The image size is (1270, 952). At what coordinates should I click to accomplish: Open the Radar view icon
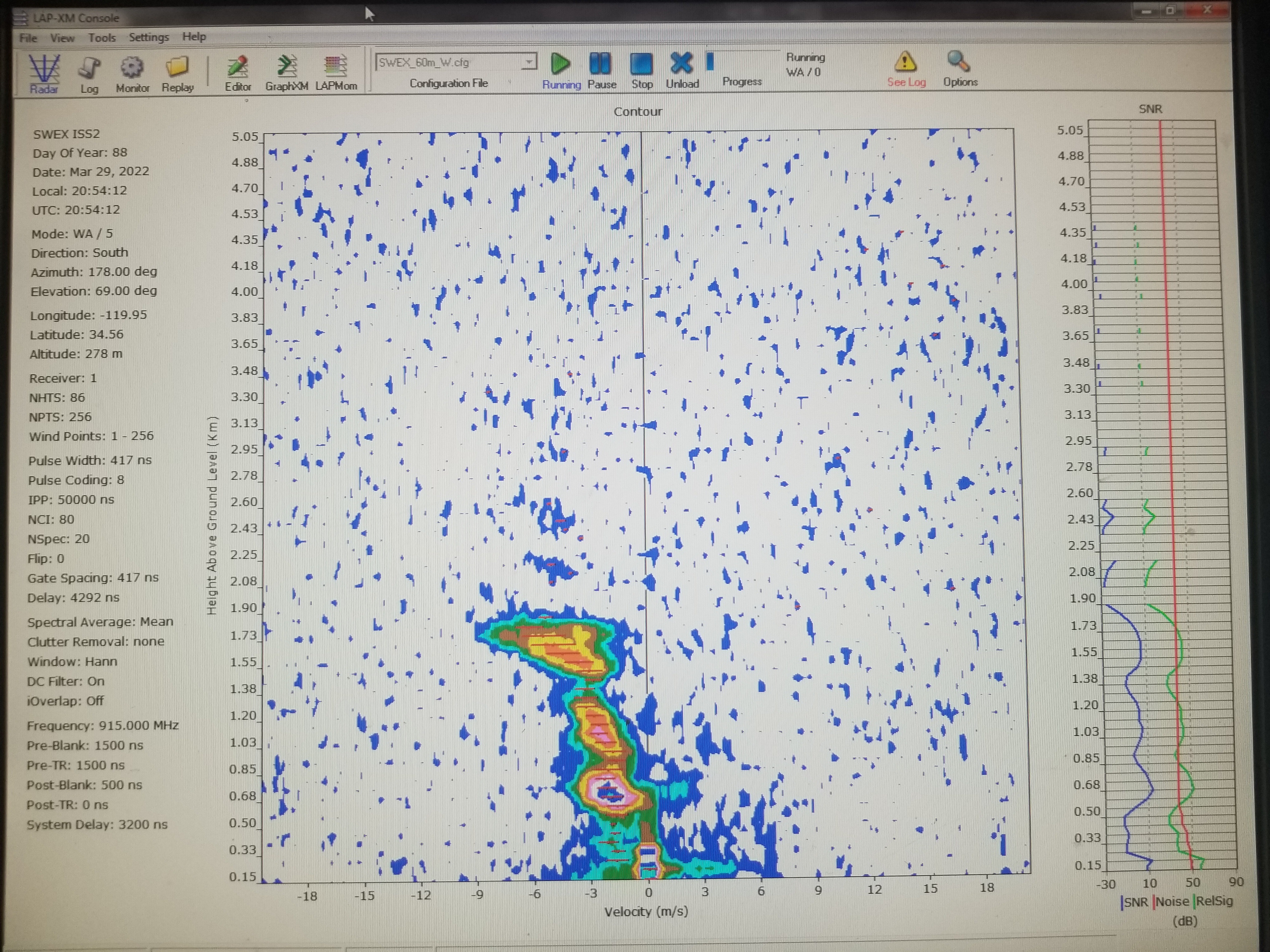pos(44,70)
